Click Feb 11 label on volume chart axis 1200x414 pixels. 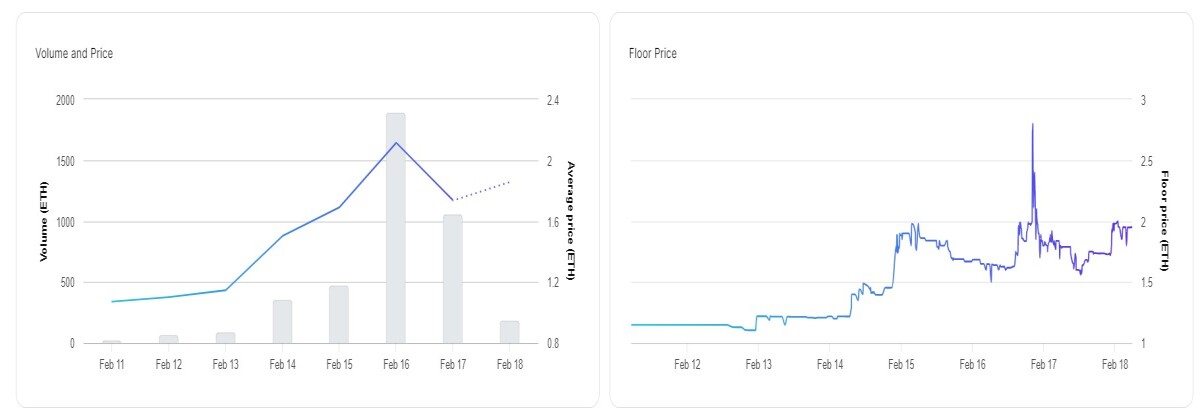[112, 365]
